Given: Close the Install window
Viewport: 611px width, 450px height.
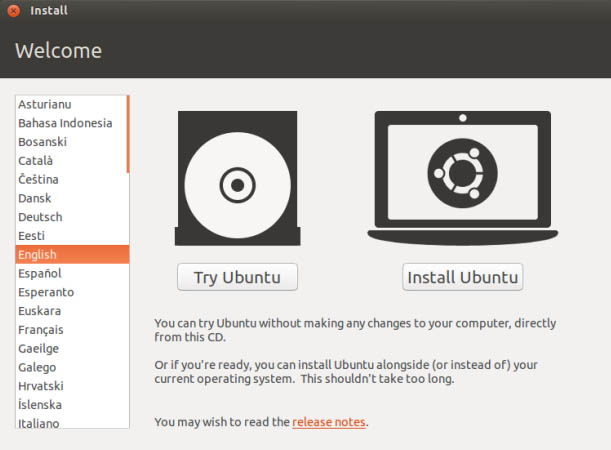Looking at the screenshot, I should pyautogui.click(x=14, y=11).
